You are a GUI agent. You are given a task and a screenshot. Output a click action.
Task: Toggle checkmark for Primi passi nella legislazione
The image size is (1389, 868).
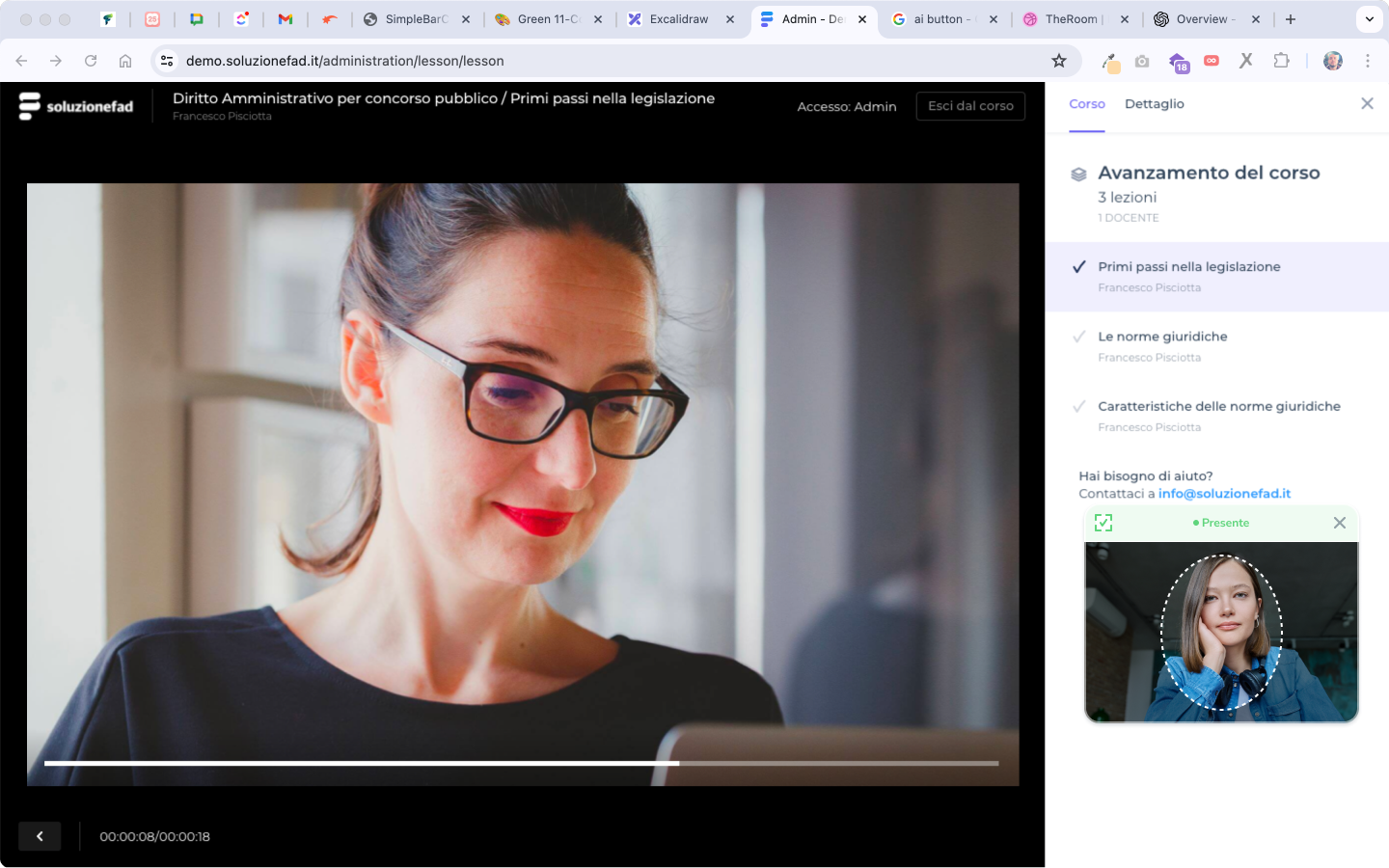tap(1079, 267)
